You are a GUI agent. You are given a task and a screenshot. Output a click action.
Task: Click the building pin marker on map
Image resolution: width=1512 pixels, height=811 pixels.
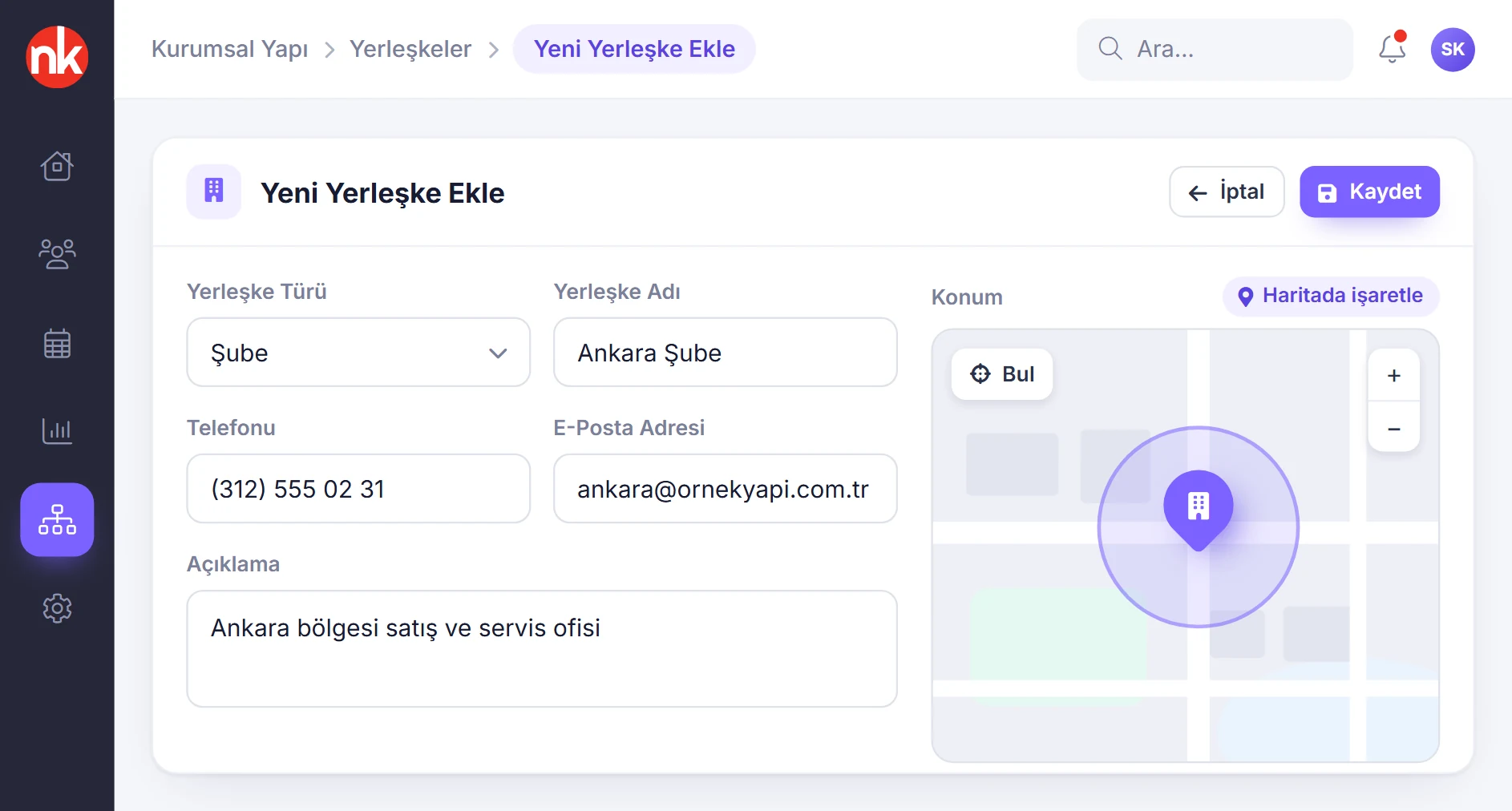click(1199, 510)
